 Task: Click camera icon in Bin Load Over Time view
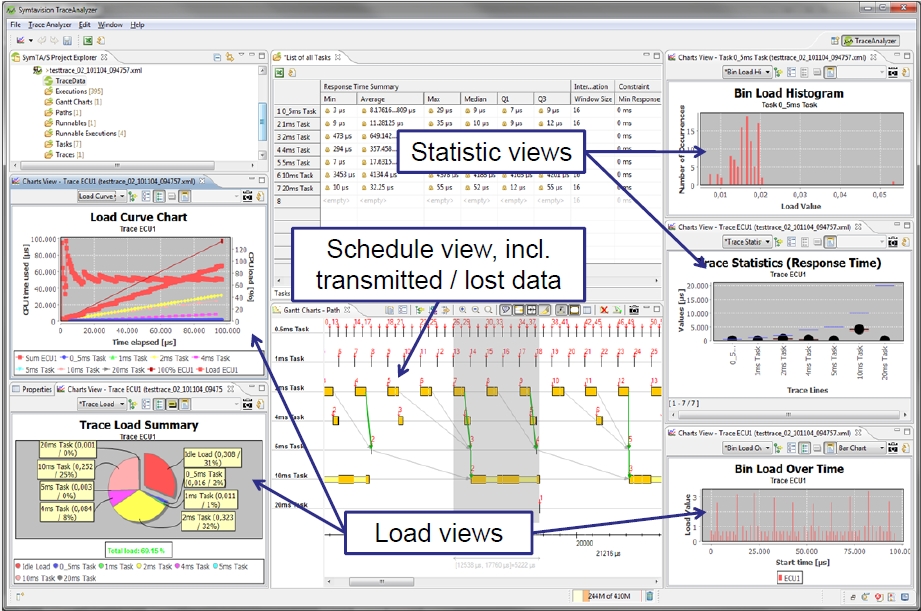click(893, 448)
